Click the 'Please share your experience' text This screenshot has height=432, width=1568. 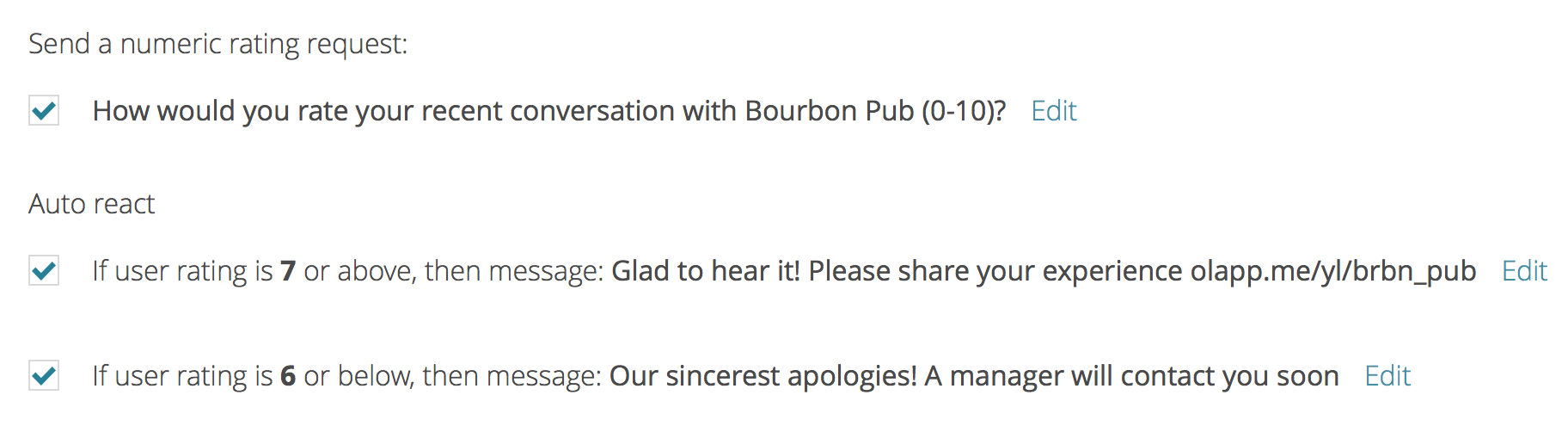pos(995,271)
